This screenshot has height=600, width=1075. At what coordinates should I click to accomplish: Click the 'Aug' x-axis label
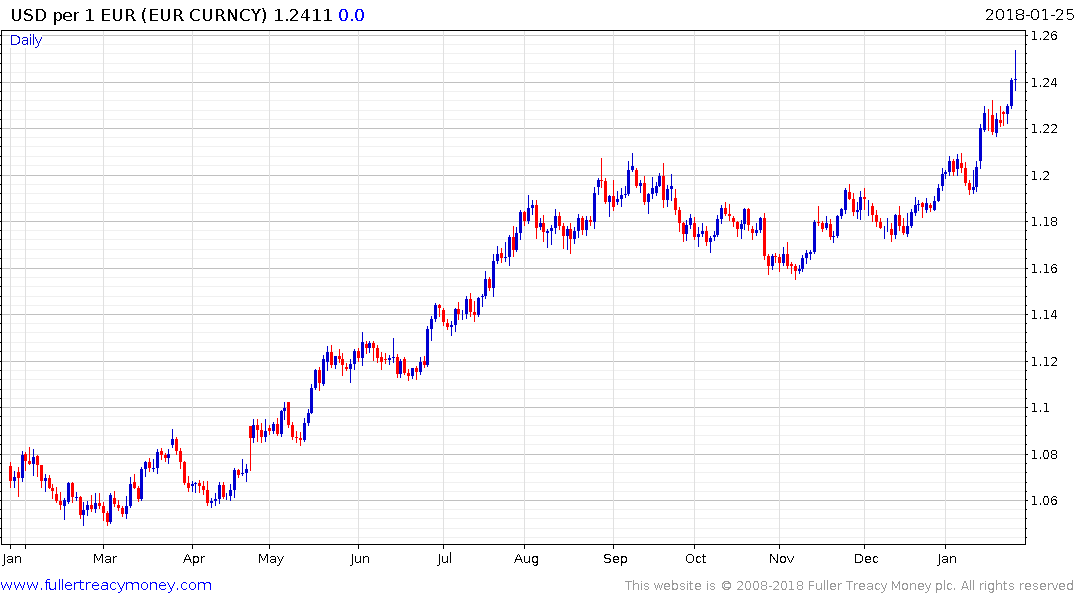[526, 559]
